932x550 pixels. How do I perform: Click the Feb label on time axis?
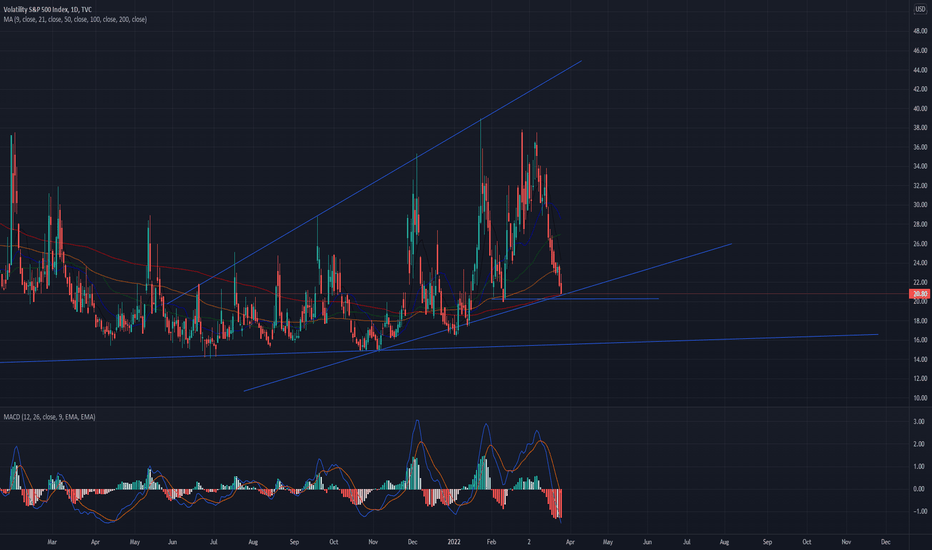491,542
